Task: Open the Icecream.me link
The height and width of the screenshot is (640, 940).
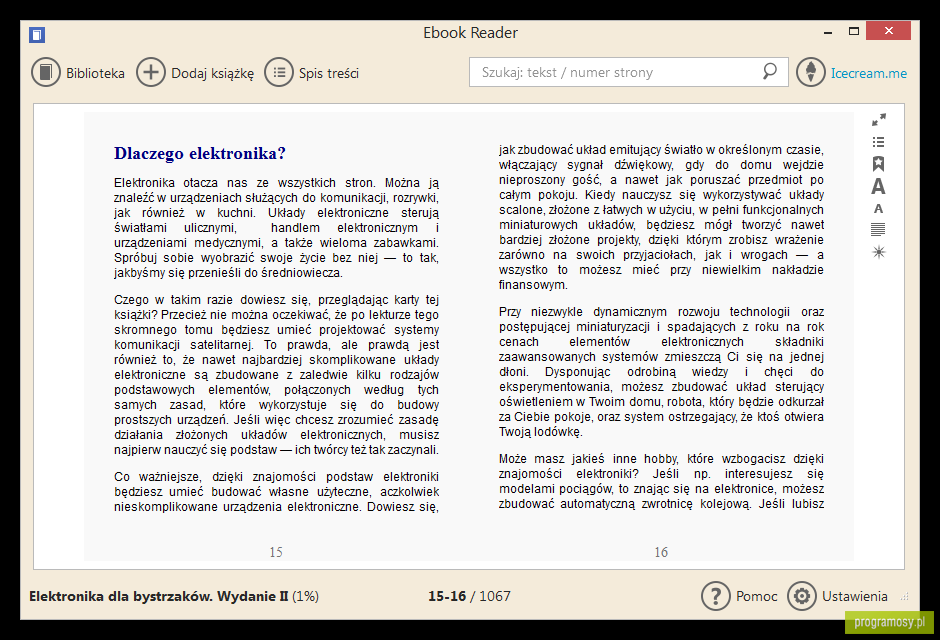Action: (x=869, y=73)
